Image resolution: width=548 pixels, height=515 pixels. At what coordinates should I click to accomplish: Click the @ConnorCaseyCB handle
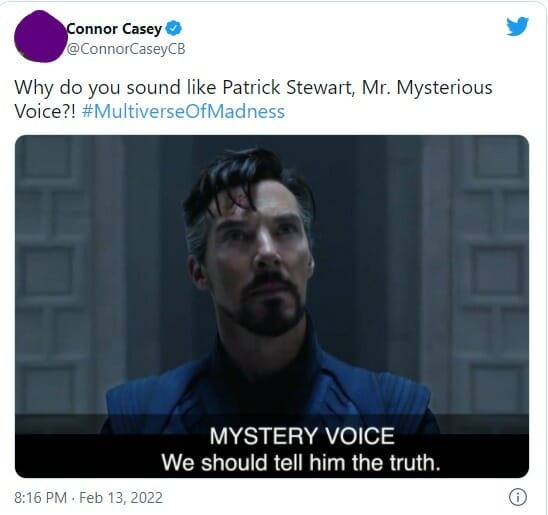click(x=126, y=49)
